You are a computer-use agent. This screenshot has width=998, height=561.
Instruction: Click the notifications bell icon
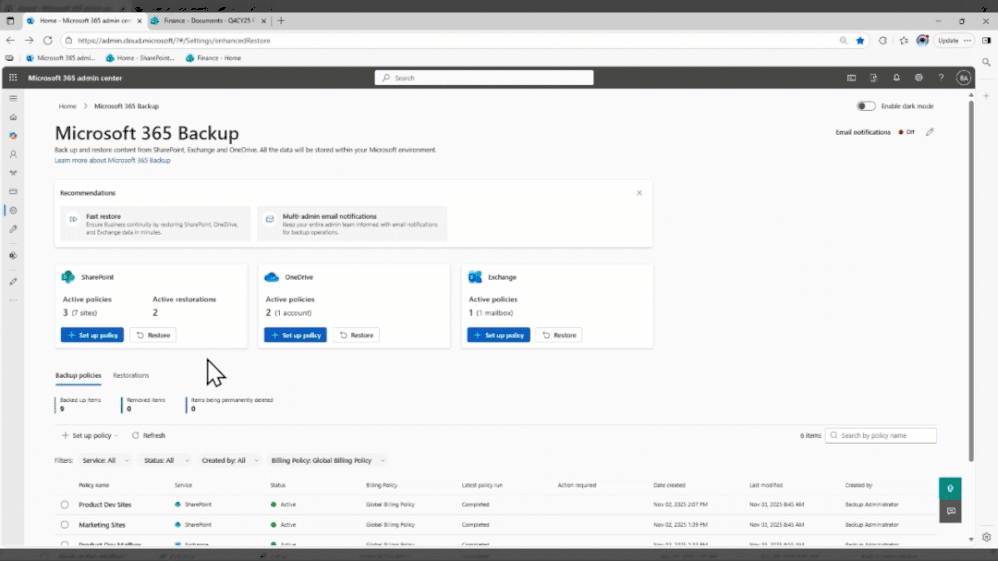pos(896,78)
